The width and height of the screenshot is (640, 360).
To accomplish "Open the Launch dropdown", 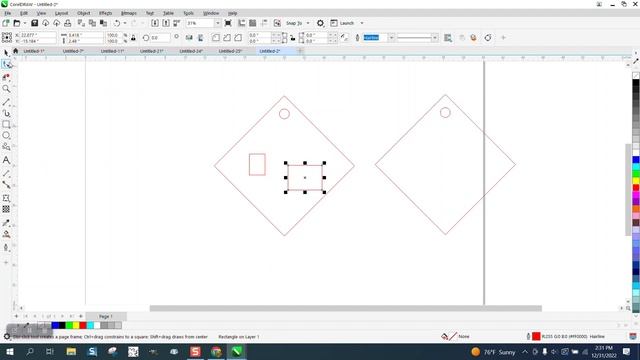I will (x=362, y=23).
